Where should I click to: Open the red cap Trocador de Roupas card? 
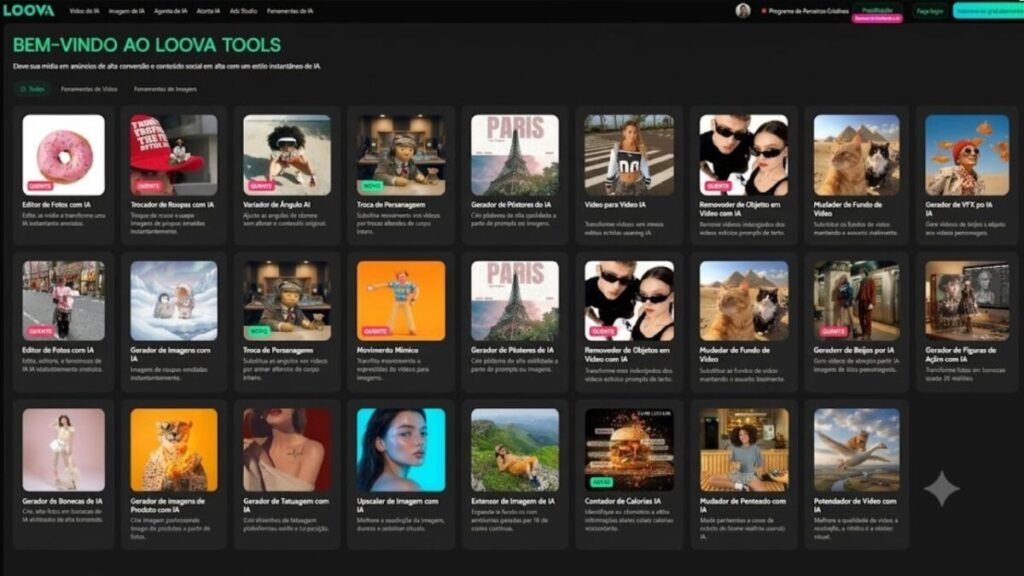174,174
